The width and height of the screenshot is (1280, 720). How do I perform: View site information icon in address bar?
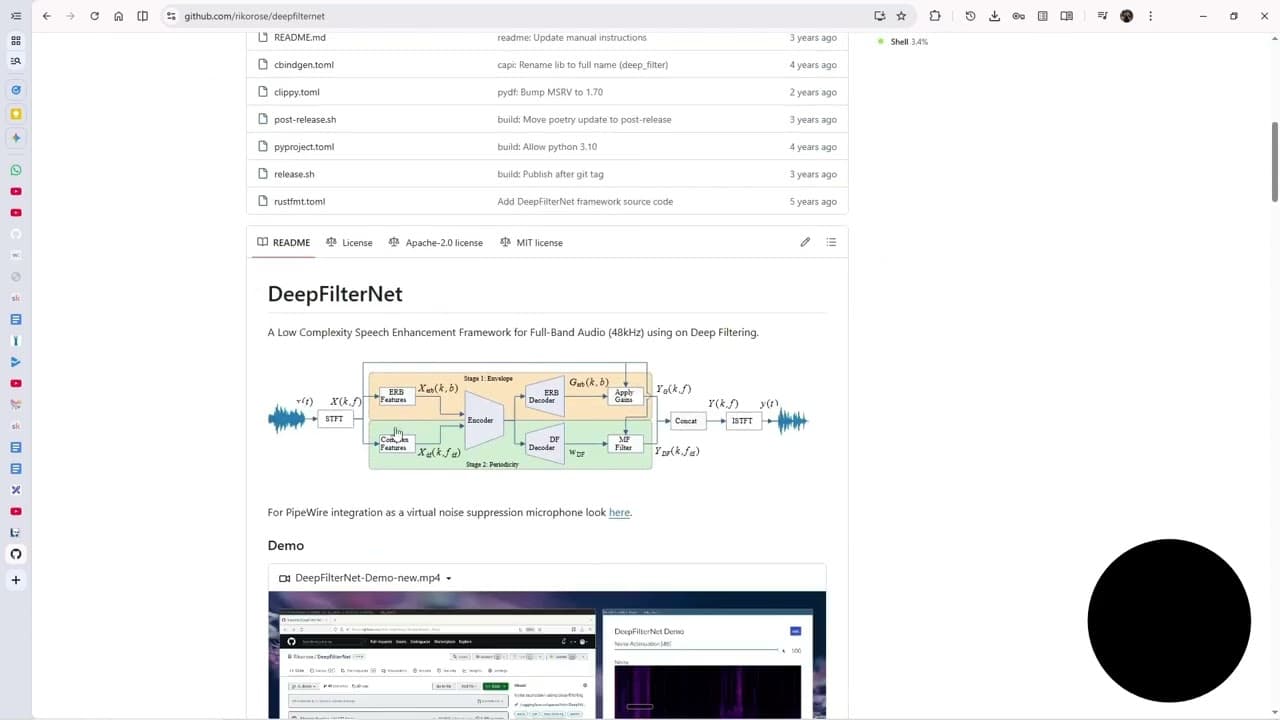coord(171,16)
